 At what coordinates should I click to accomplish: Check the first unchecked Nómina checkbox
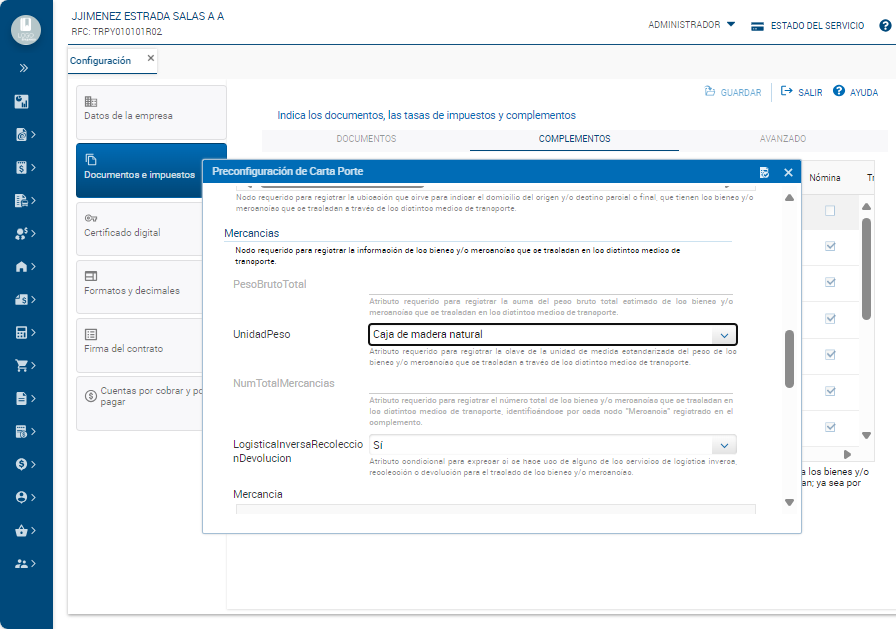click(x=830, y=211)
